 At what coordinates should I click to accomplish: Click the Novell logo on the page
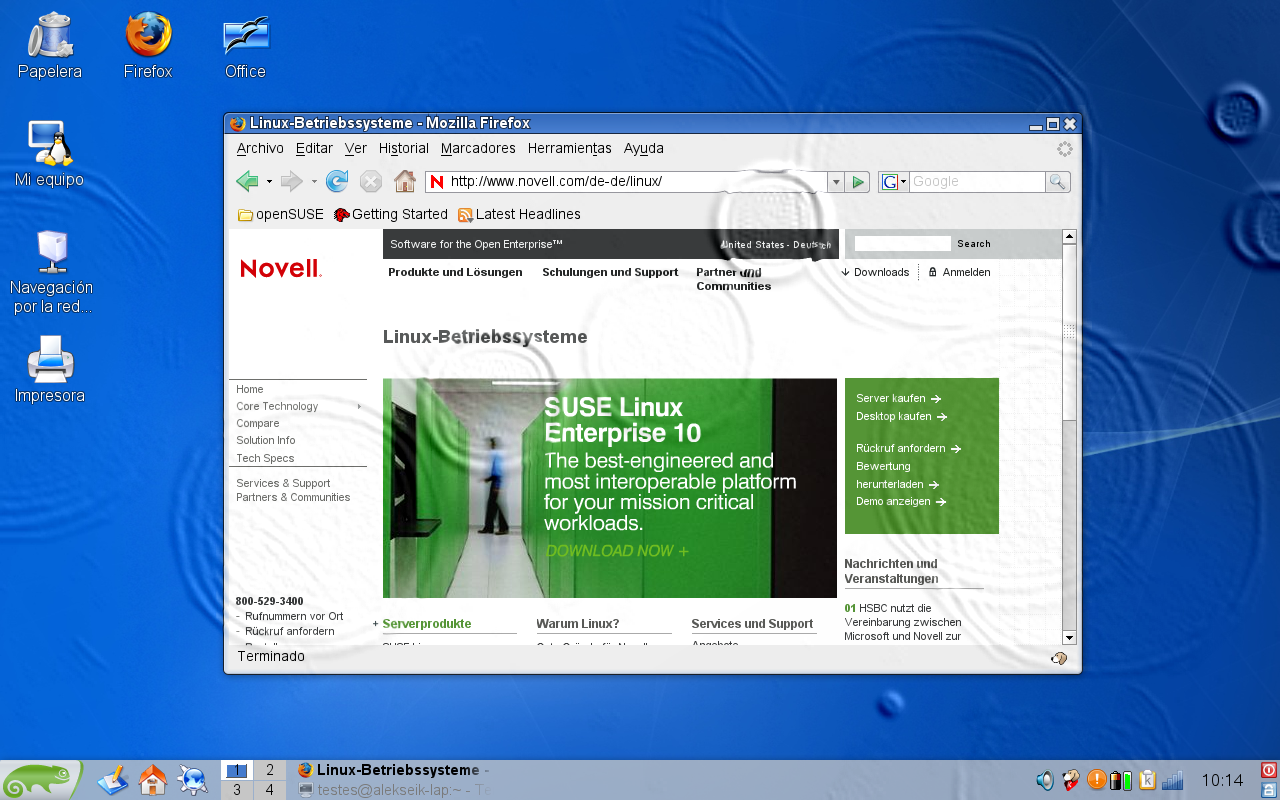tap(281, 268)
